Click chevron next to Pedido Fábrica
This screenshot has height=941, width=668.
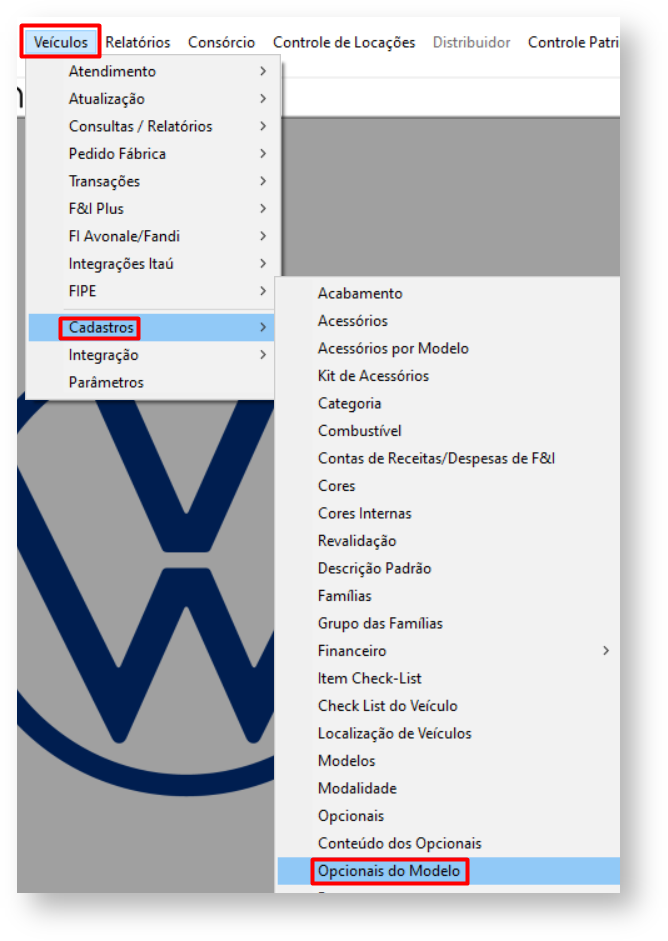[x=263, y=154]
